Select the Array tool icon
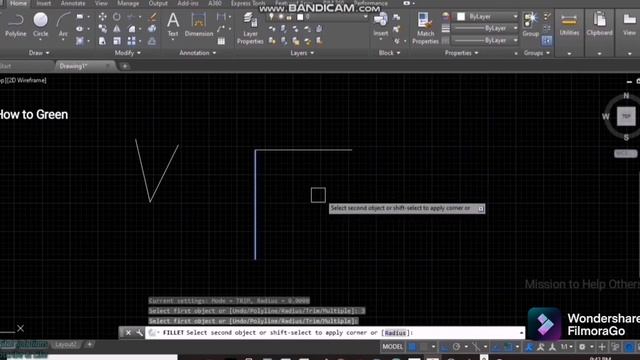This screenshot has height=360, width=640. point(131,41)
